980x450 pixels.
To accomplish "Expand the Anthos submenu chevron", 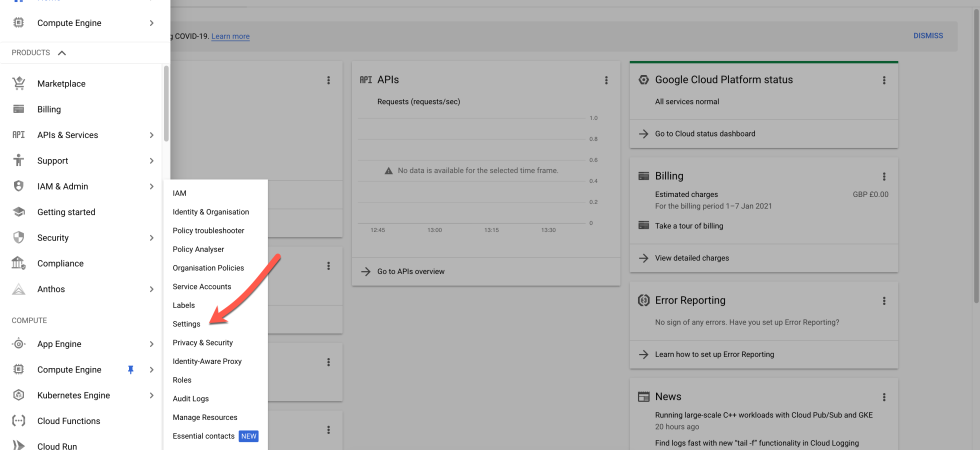I will pyautogui.click(x=151, y=289).
